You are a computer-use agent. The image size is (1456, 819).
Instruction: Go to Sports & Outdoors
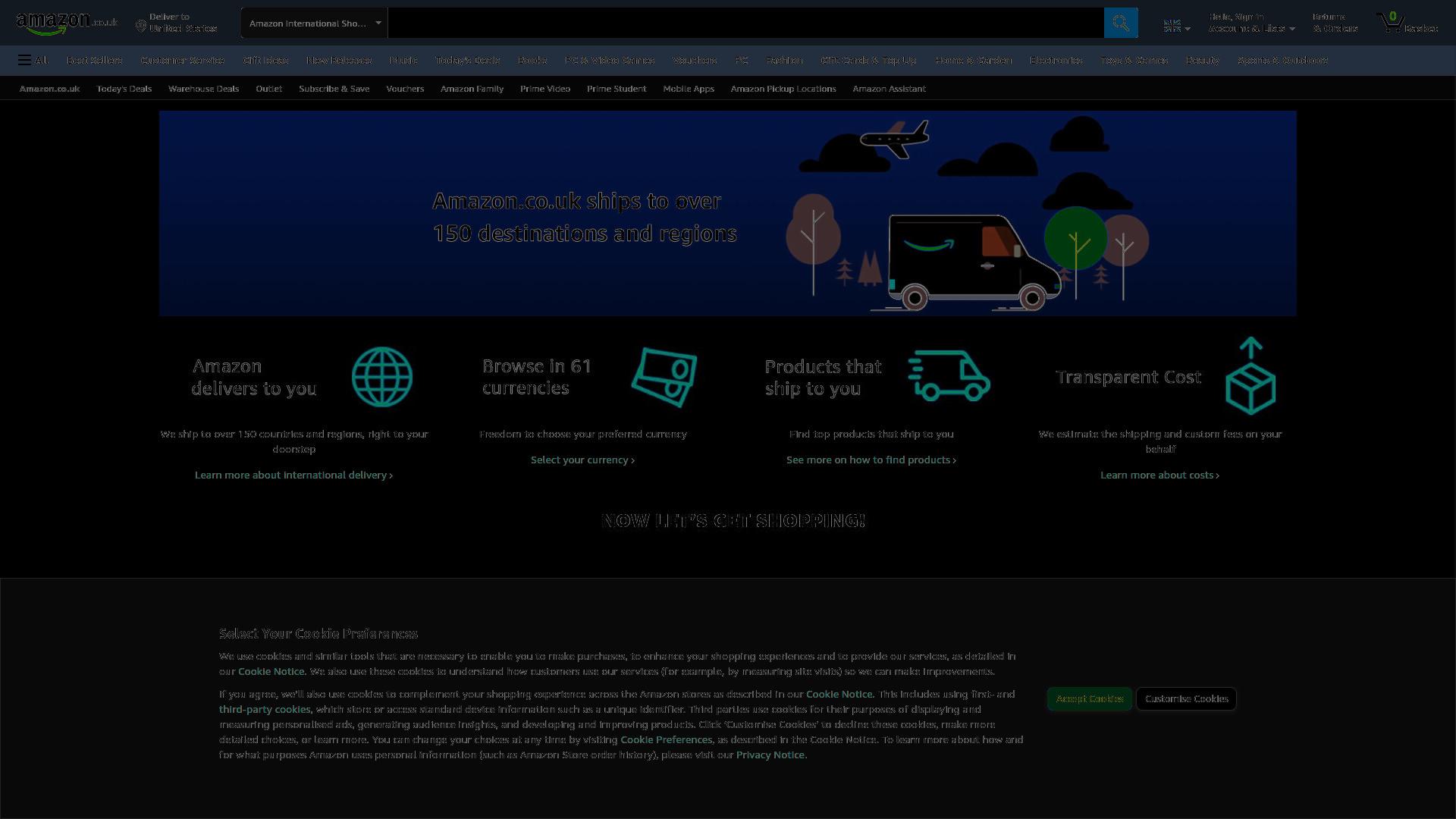tap(1282, 60)
